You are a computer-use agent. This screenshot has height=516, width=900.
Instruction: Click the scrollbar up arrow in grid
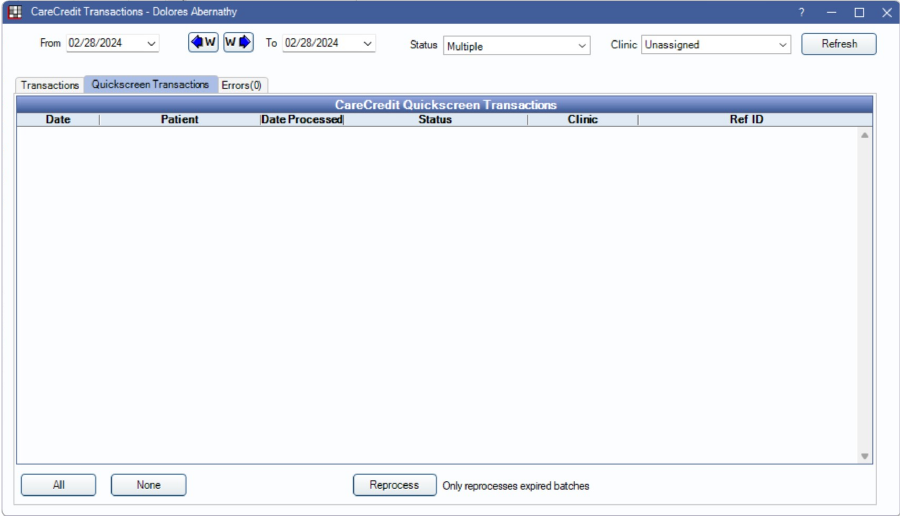(x=864, y=135)
